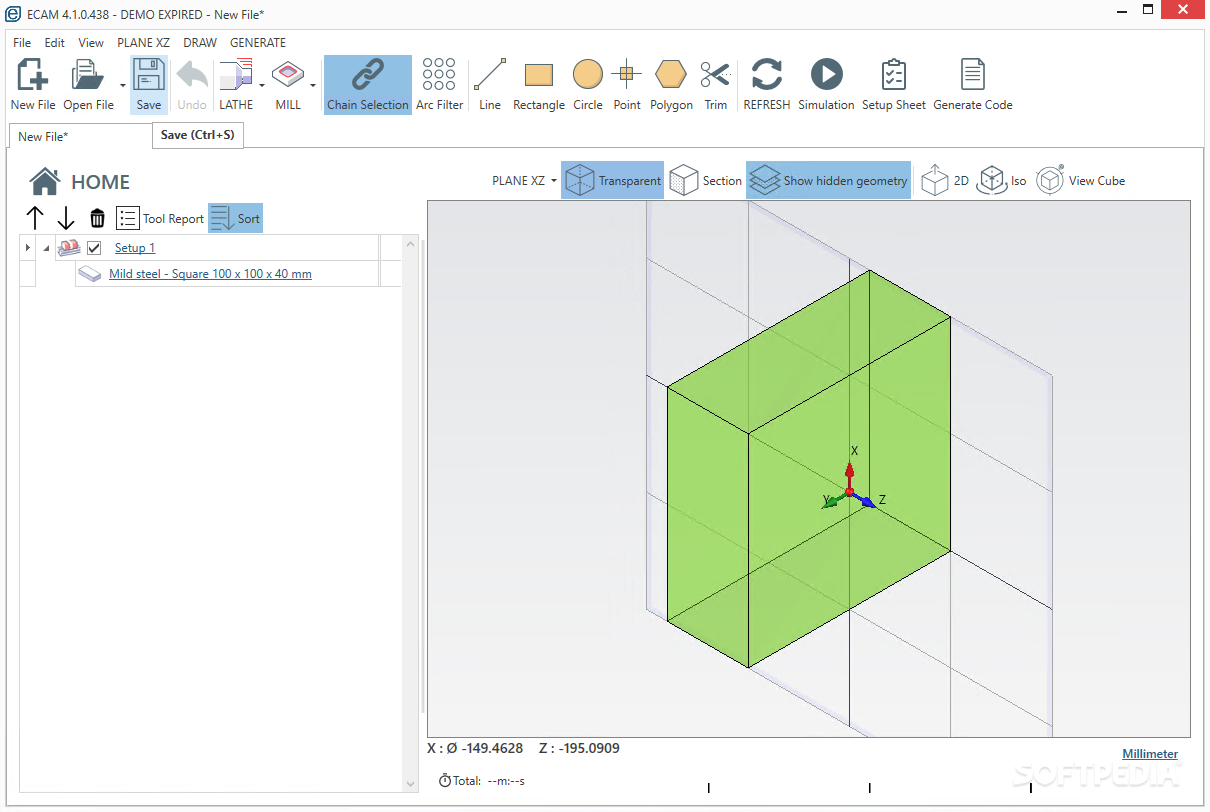Open the PLANE XZ viewport dropdown
The width and height of the screenshot is (1210, 812).
524,181
